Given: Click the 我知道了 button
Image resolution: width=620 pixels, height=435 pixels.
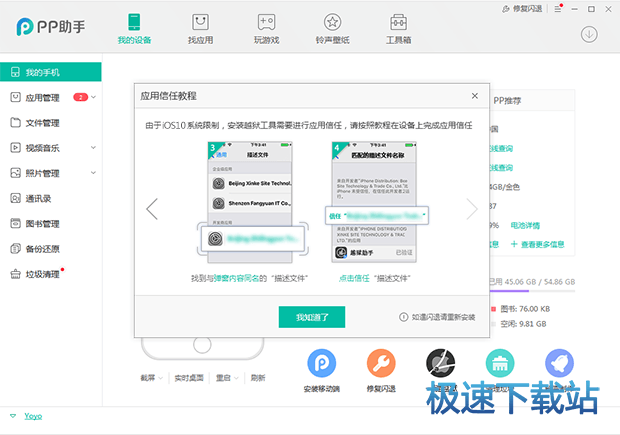Looking at the screenshot, I should 312,317.
